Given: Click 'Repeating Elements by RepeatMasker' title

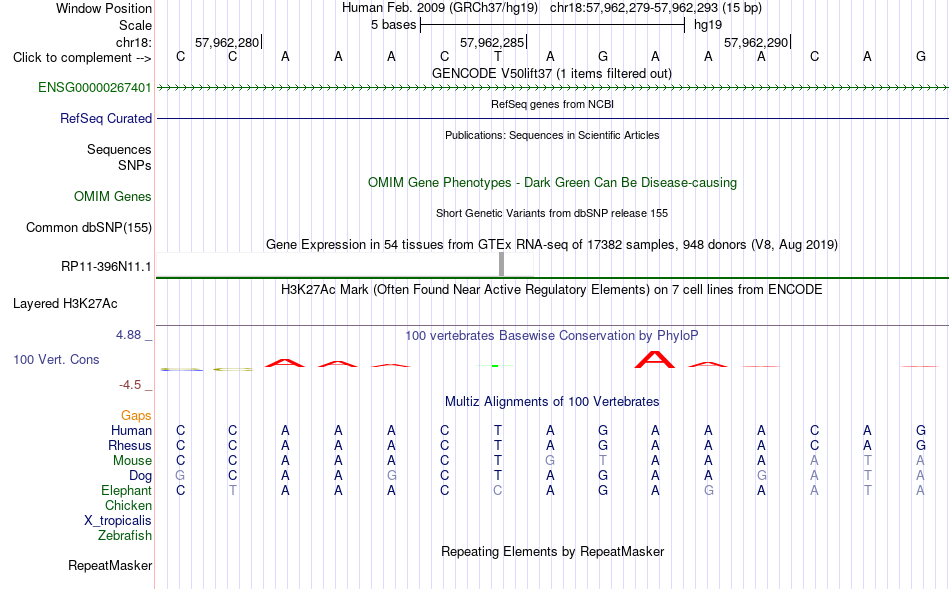Looking at the screenshot, I should click(552, 551).
